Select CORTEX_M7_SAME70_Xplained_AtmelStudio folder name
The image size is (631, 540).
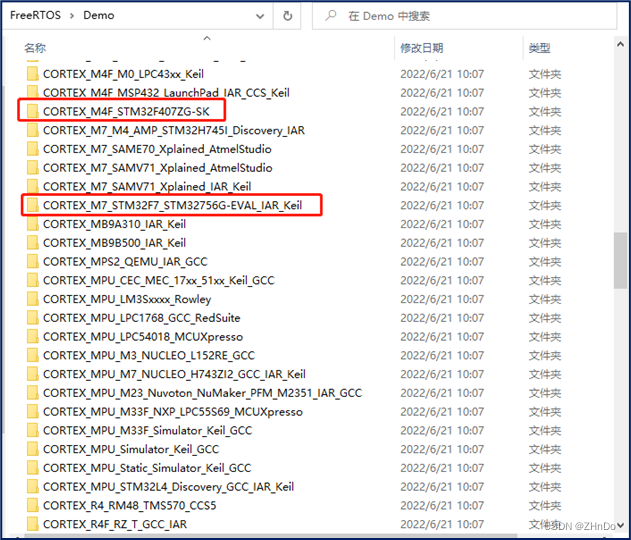[157, 149]
